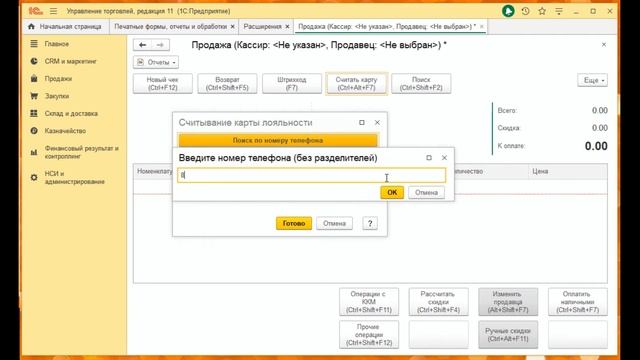Open the 1C main menu hamburger icon
Screen dimensions: 640x360
point(53,11)
